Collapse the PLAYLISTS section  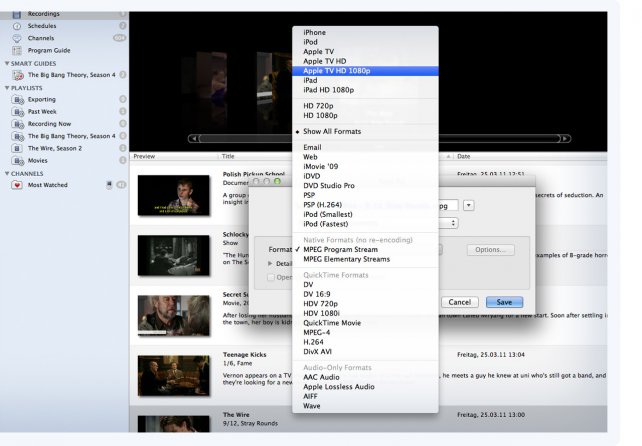coord(7,88)
